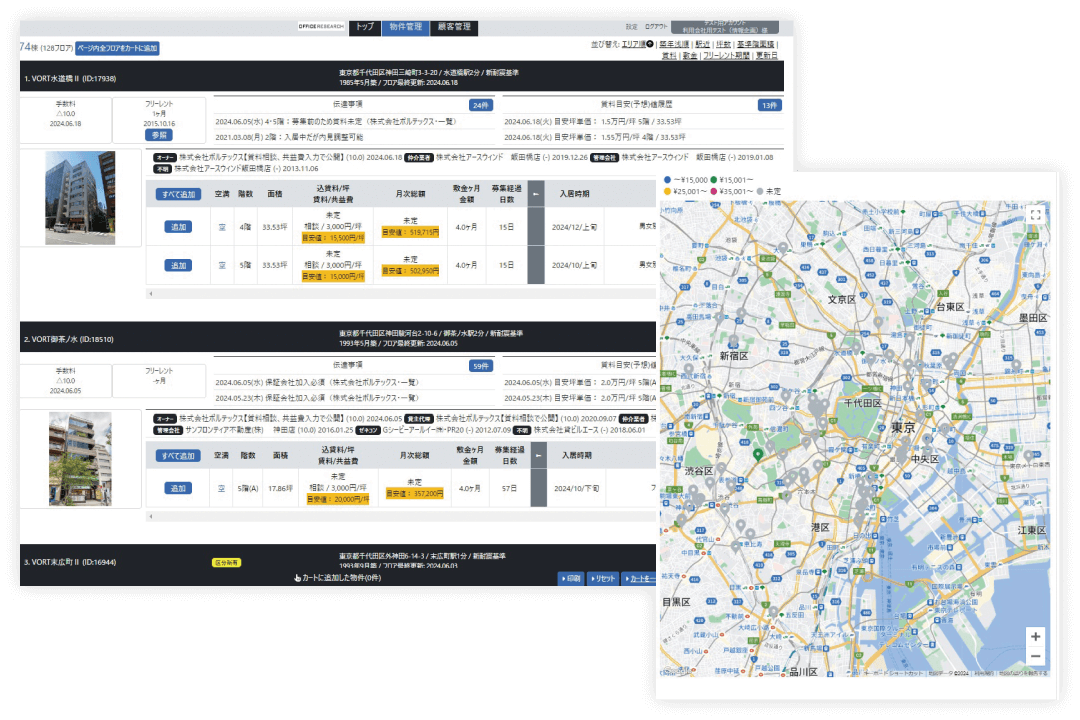Open the VORT水道橋 II building photo

point(80,198)
